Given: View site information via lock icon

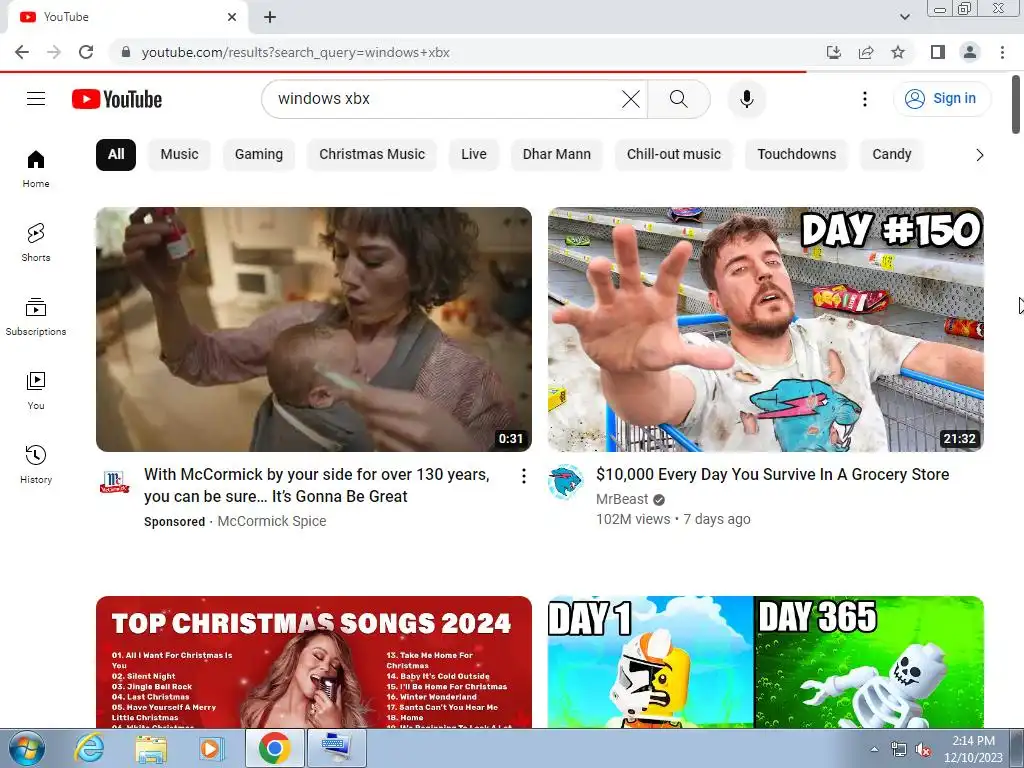Looking at the screenshot, I should coord(126,52).
